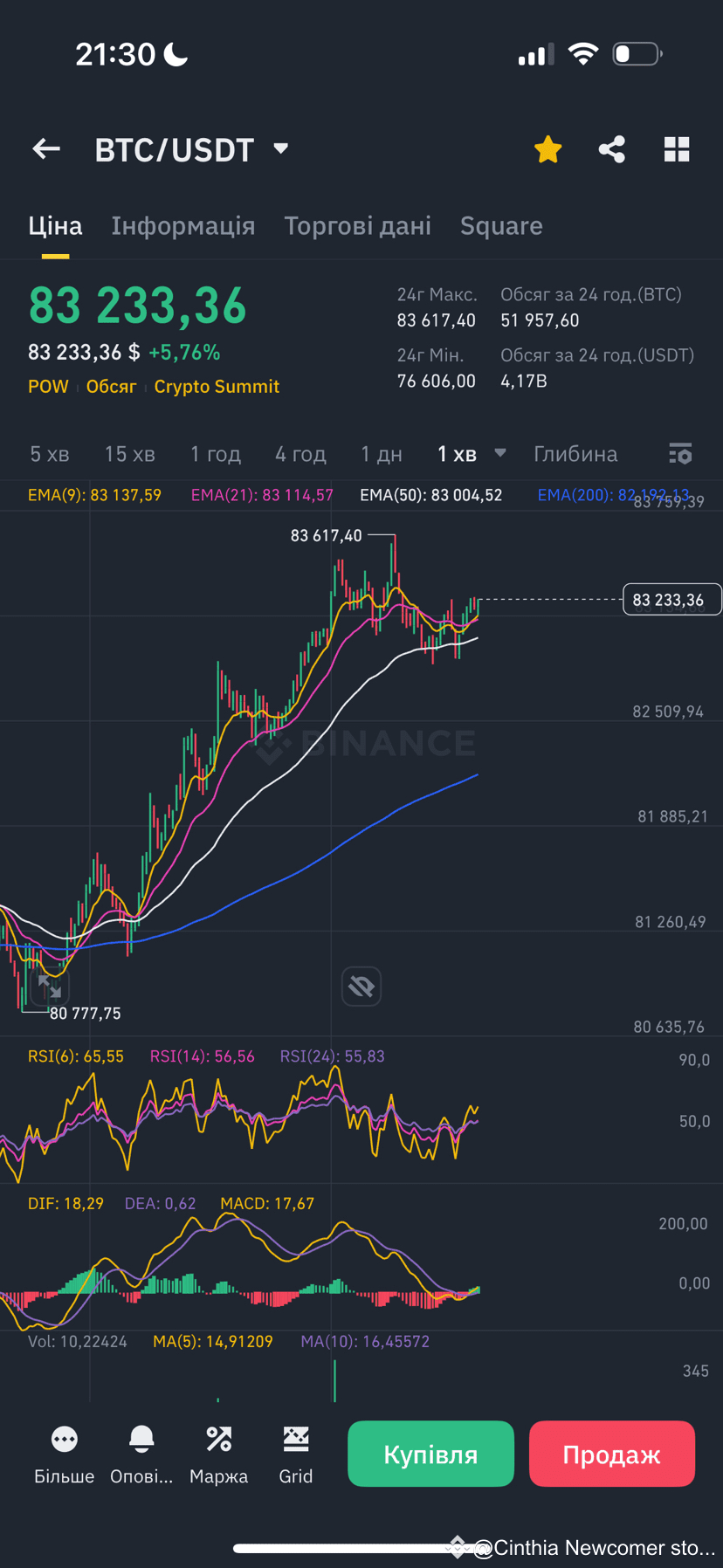Tap the share icon
The height and width of the screenshot is (1568, 723).
(x=612, y=149)
